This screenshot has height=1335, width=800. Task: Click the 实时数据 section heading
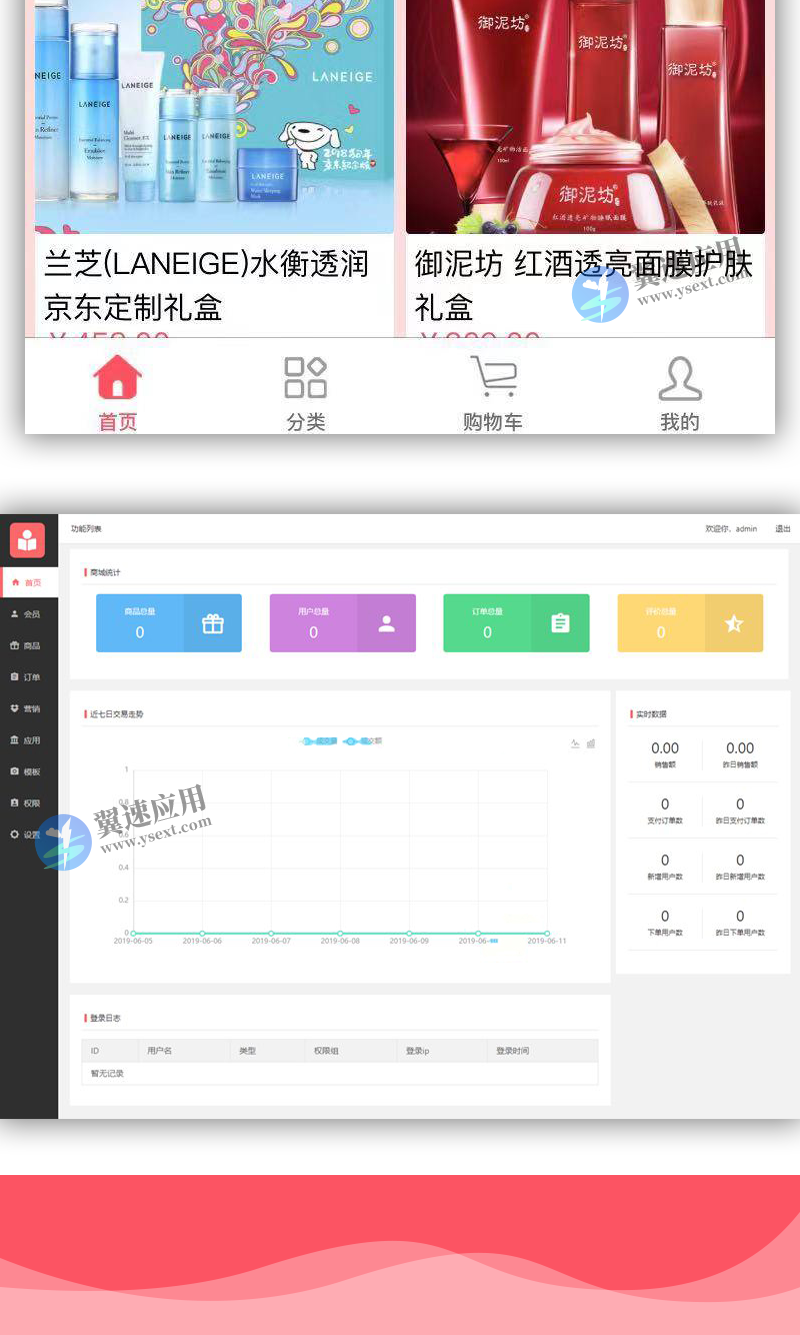tap(651, 715)
